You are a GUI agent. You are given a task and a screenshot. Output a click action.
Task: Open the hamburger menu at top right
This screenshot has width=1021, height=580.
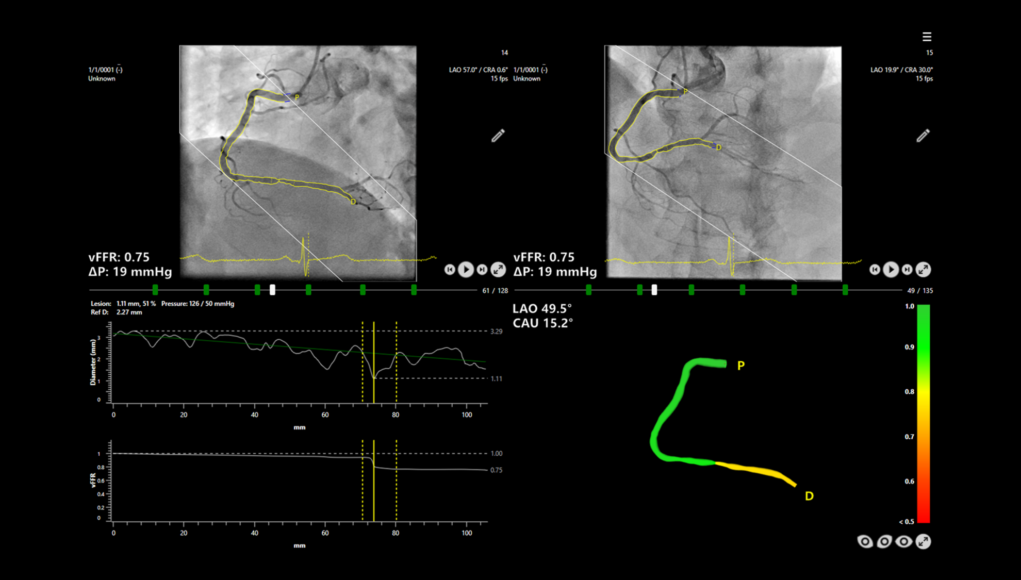point(927,36)
